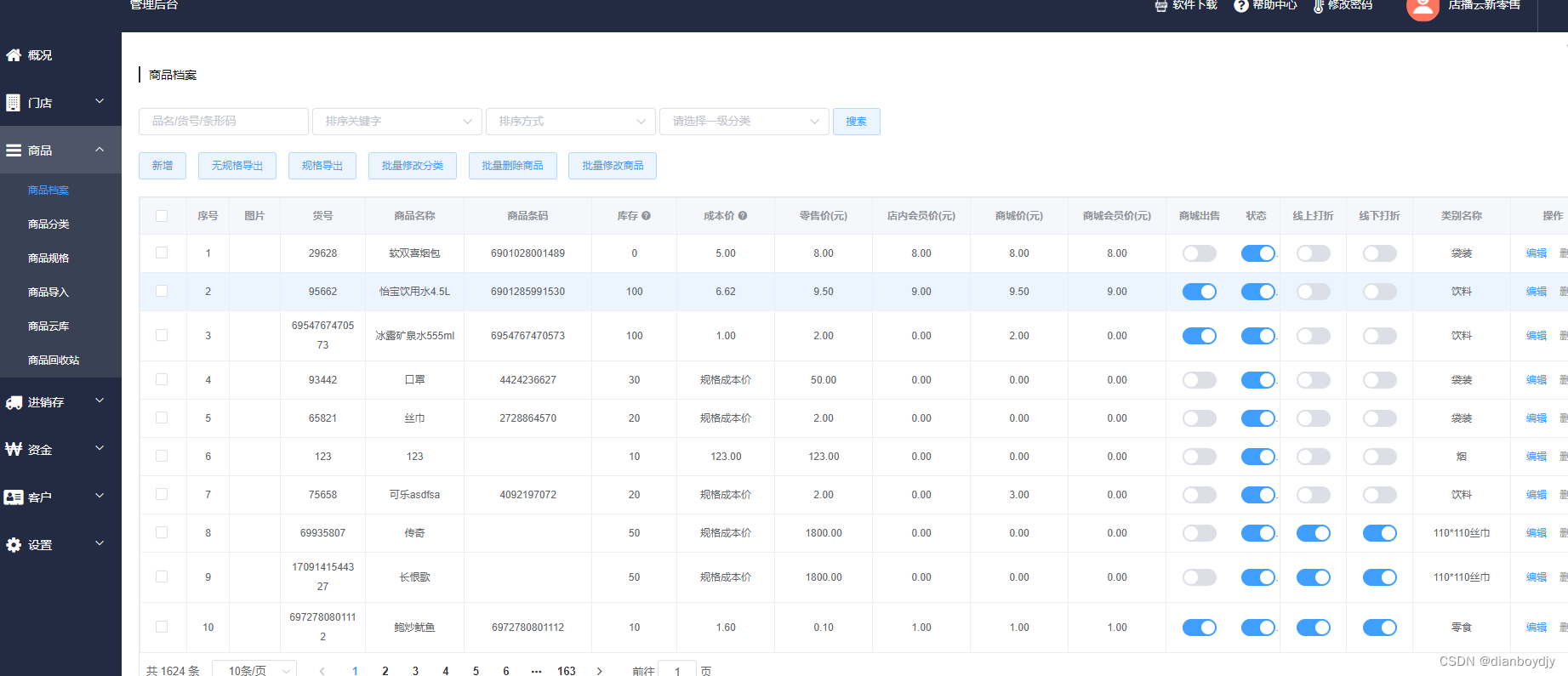Go to next page arrow in pagination
The height and width of the screenshot is (676, 1568).
click(x=600, y=671)
